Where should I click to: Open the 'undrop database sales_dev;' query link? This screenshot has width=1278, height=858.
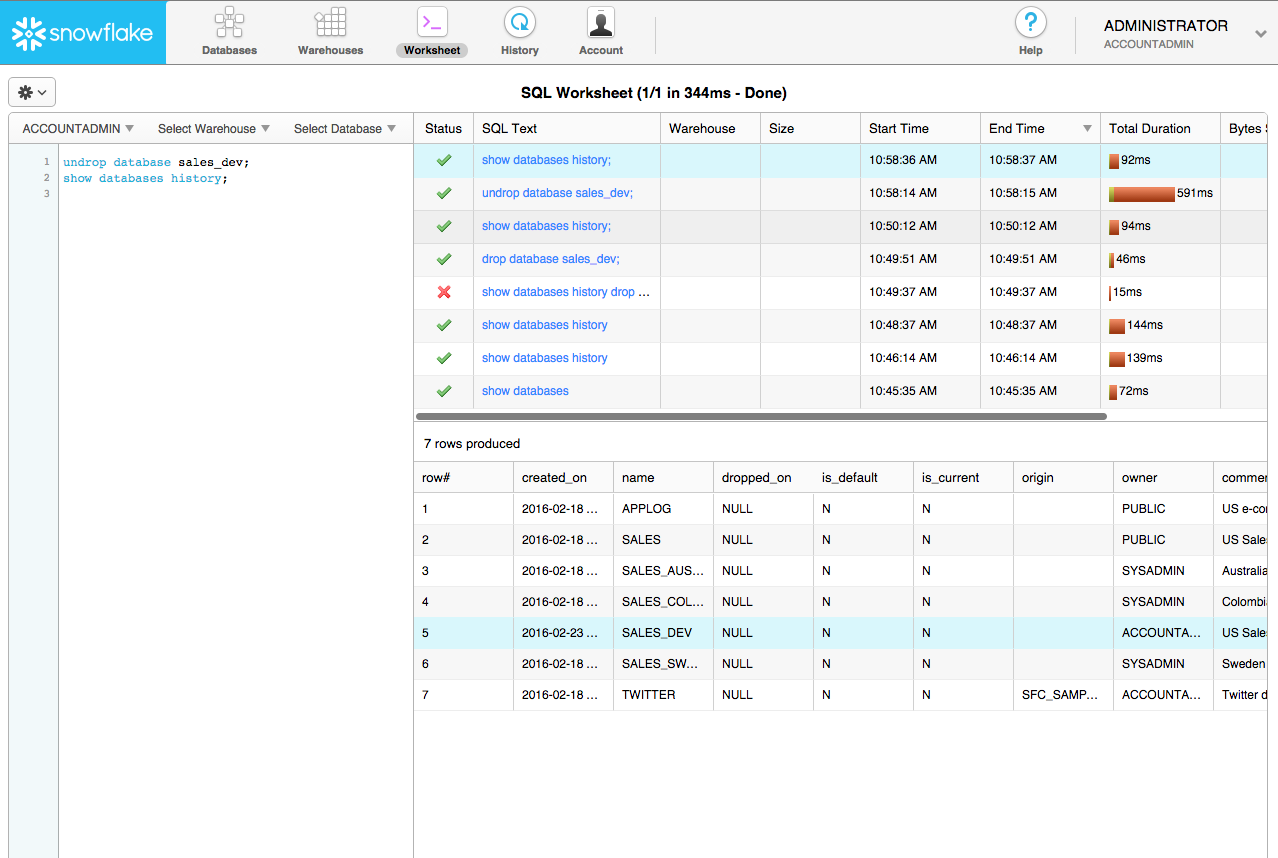[557, 193]
